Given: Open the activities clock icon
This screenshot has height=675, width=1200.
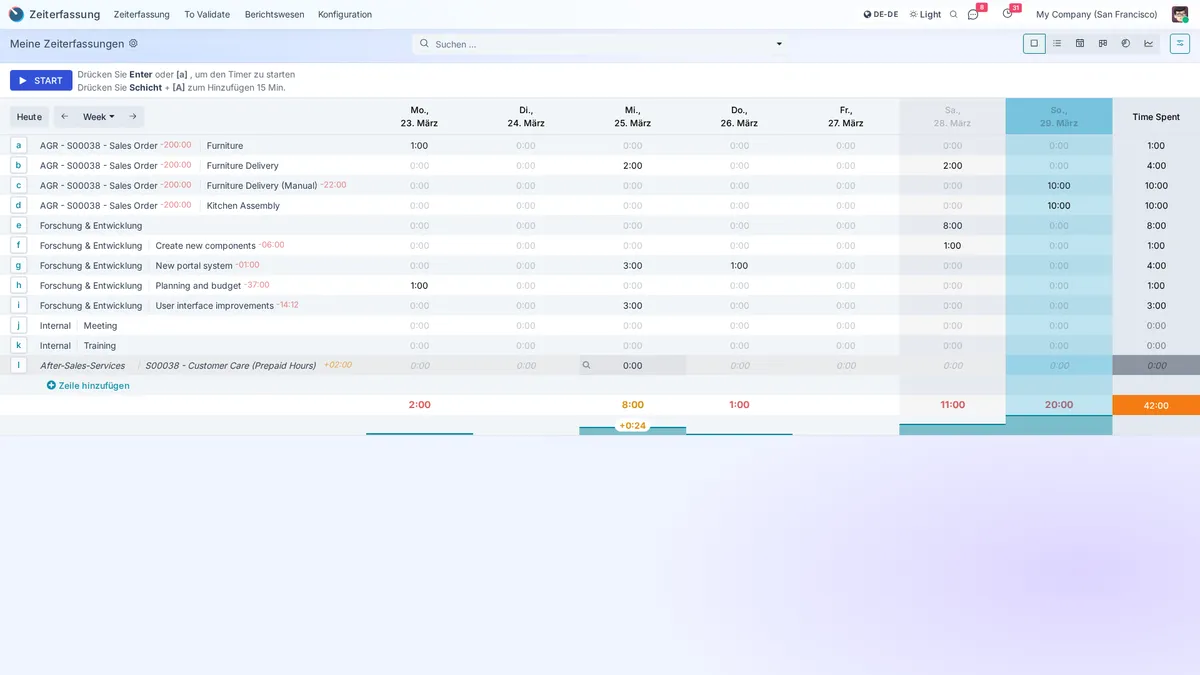Looking at the screenshot, I should pos(1007,14).
